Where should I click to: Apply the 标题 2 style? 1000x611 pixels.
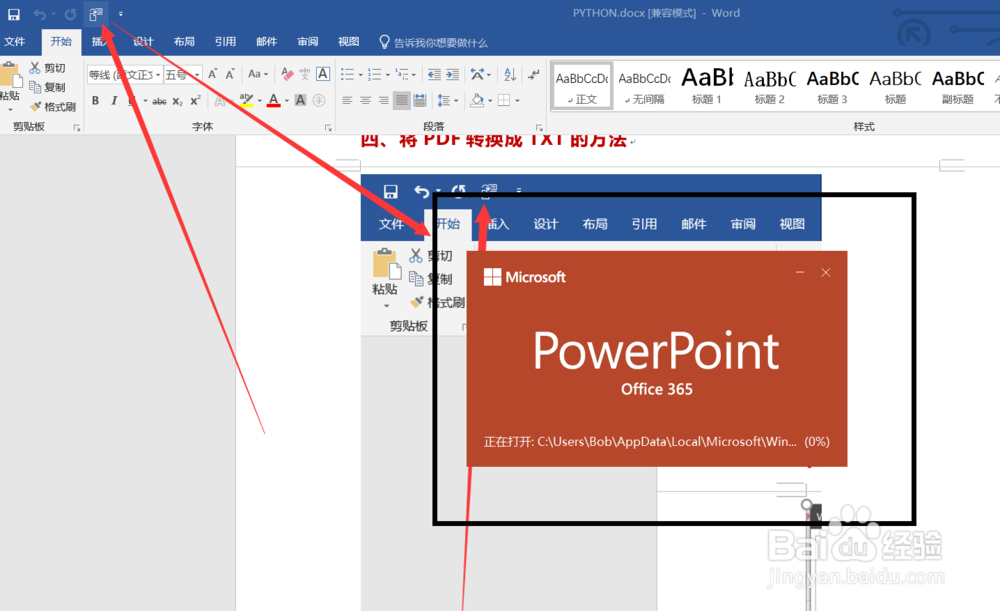[x=770, y=86]
